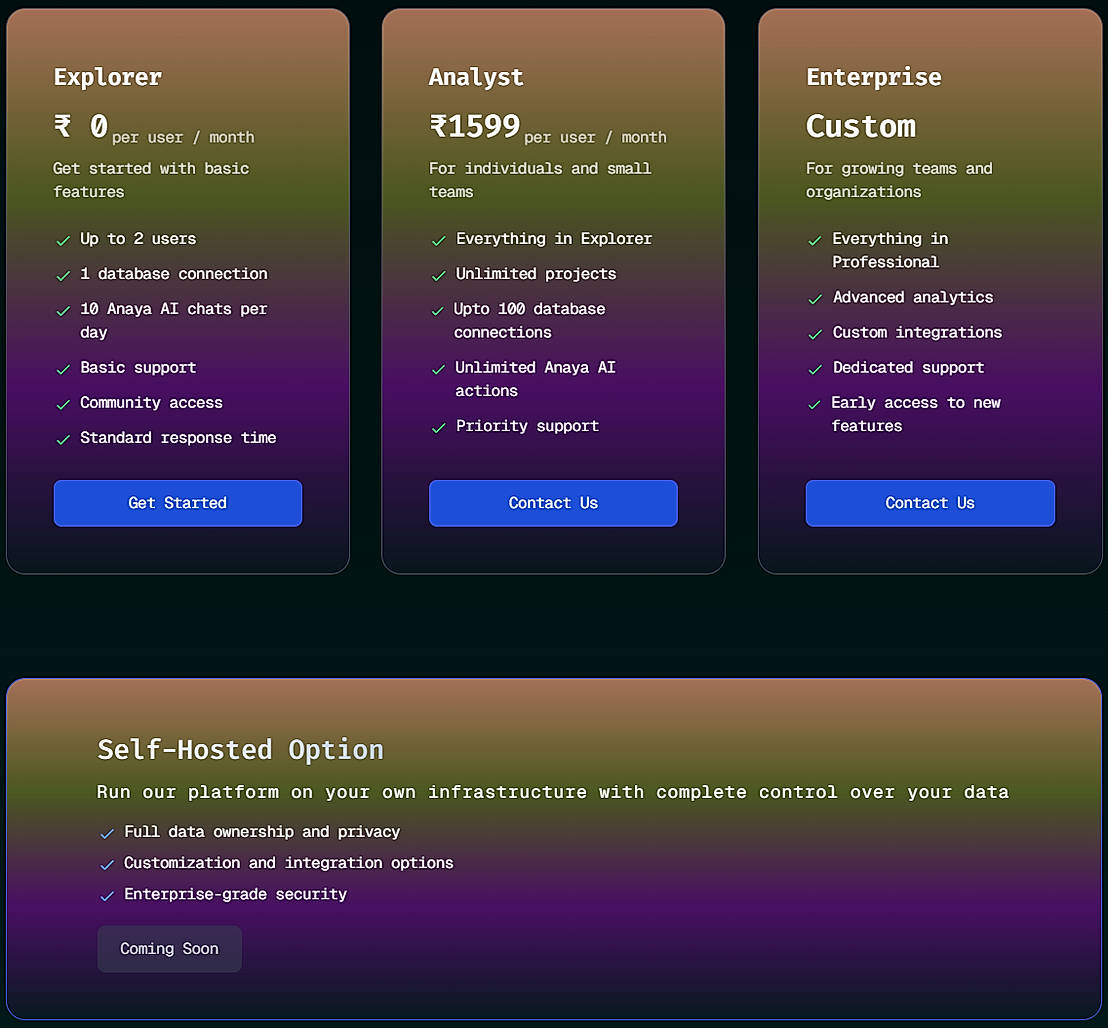Screen dimensions: 1108x1028
Task: Click 'Full data ownership and privacy' text
Action: (262, 832)
